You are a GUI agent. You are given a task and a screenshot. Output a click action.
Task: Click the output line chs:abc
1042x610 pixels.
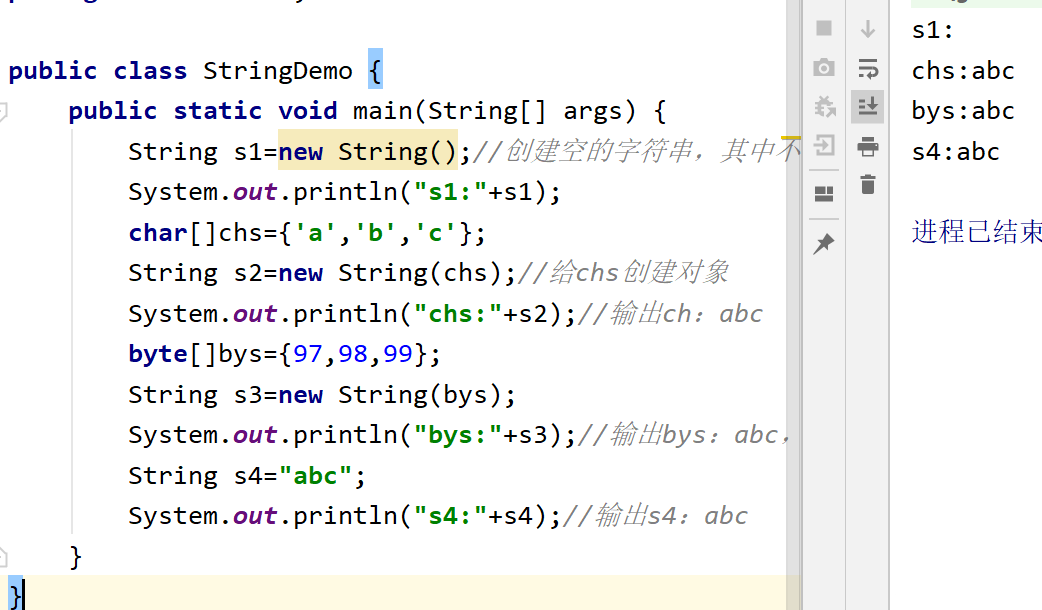962,70
